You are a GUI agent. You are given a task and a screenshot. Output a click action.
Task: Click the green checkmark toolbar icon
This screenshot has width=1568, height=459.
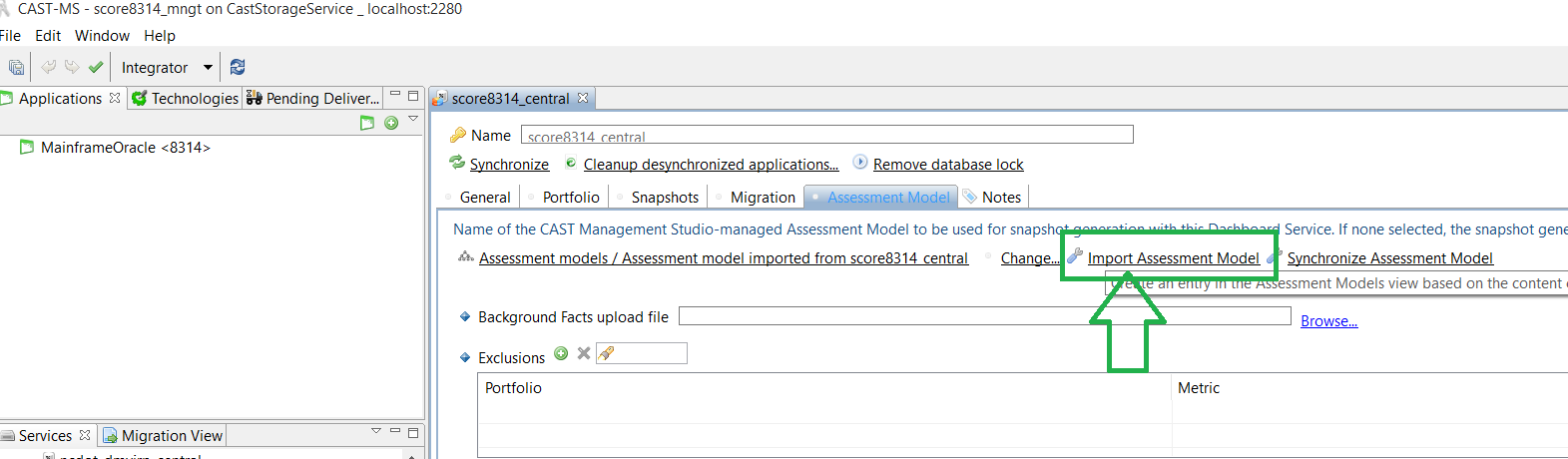coord(96,67)
